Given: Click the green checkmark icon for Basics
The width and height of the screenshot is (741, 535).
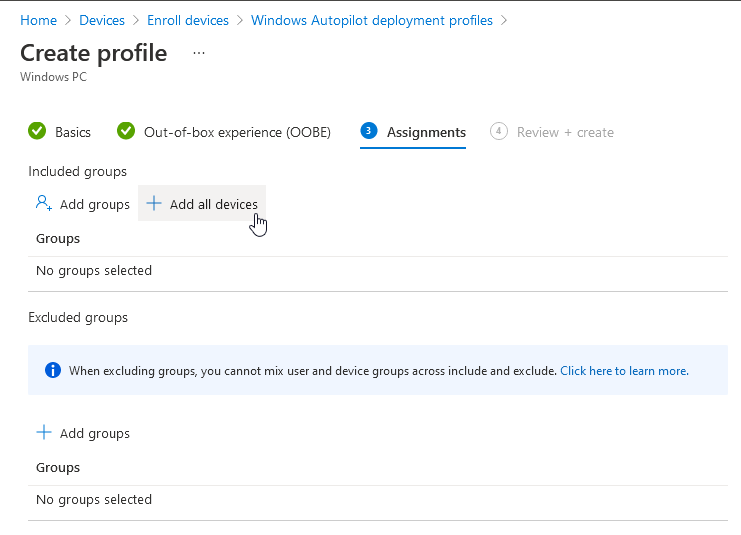Looking at the screenshot, I should (37, 131).
